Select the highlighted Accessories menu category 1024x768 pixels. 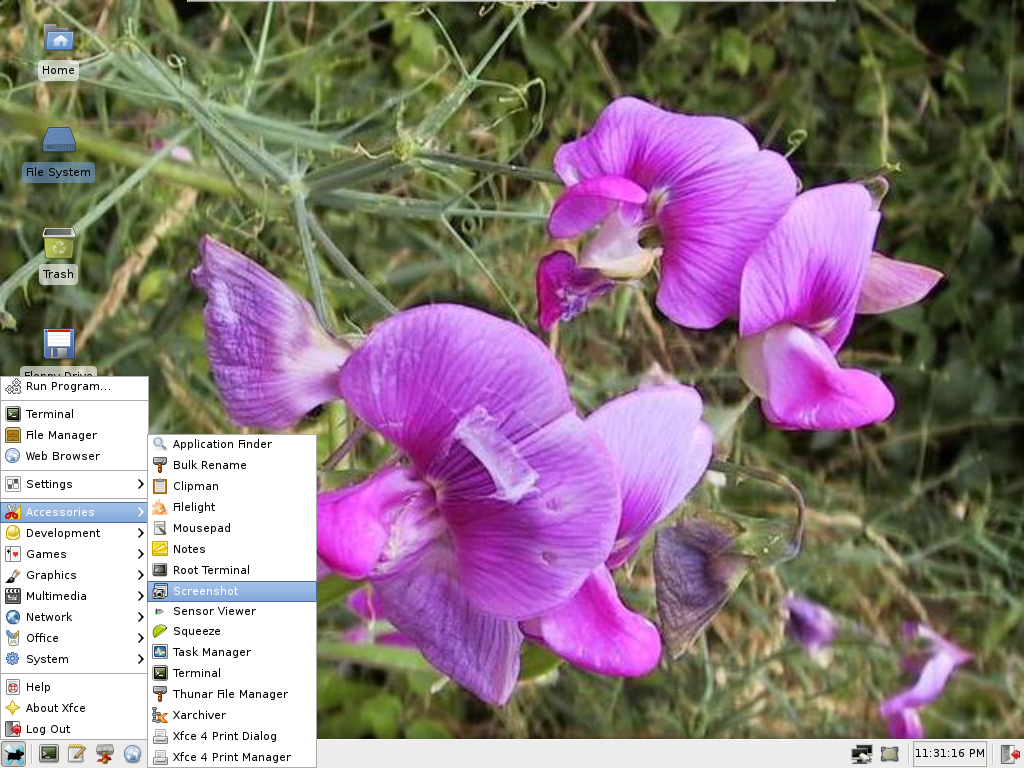pyautogui.click(x=74, y=512)
